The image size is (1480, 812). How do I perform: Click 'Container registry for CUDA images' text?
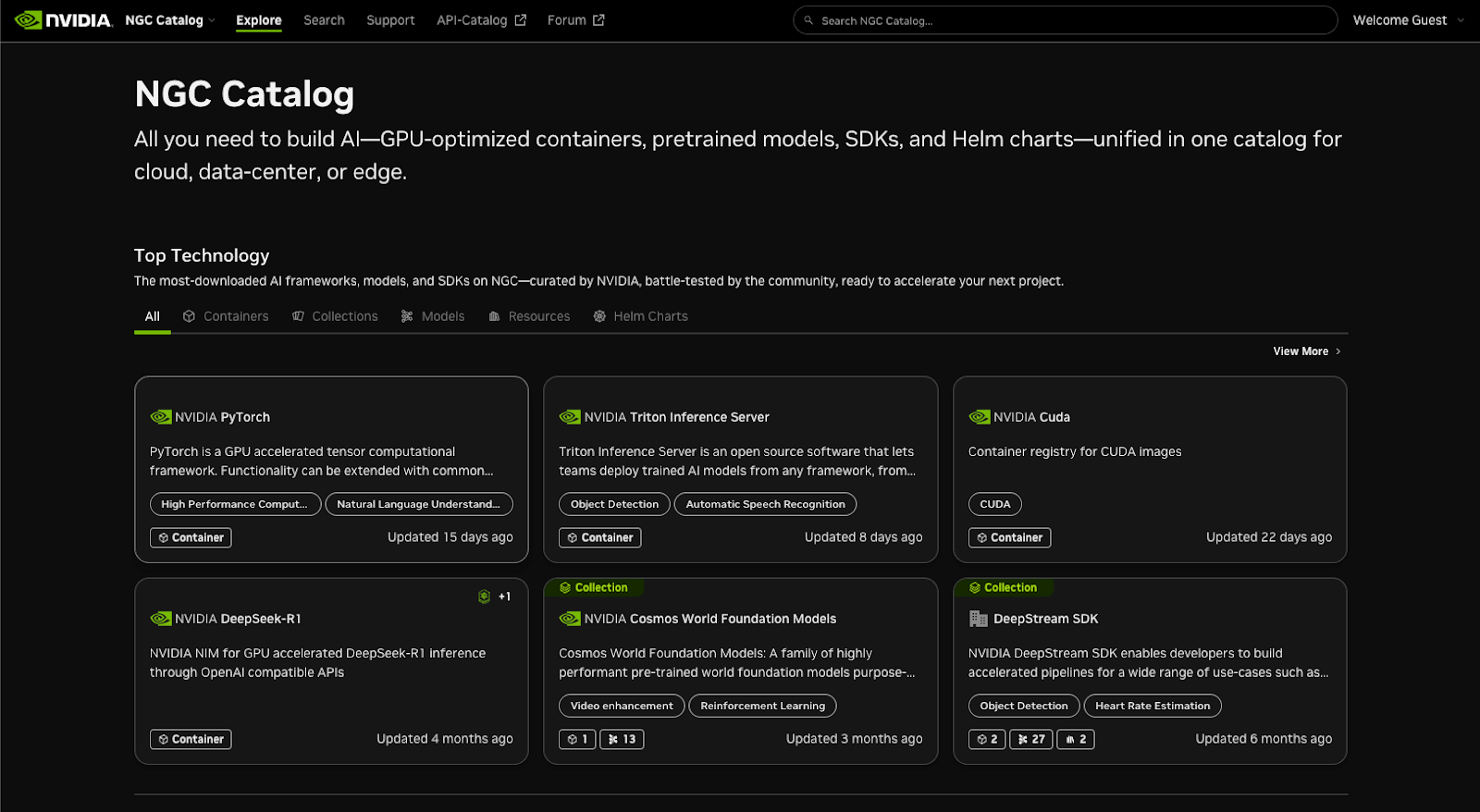(x=1075, y=451)
